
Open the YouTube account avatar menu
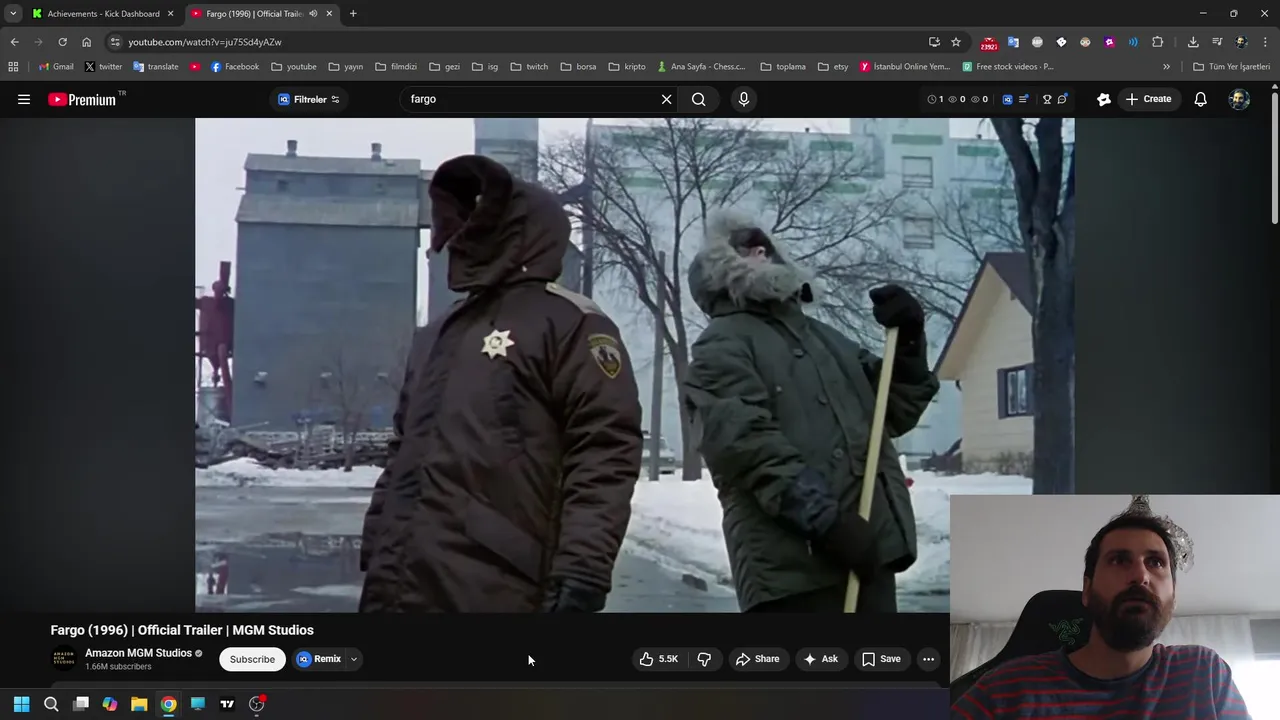tap(1239, 99)
